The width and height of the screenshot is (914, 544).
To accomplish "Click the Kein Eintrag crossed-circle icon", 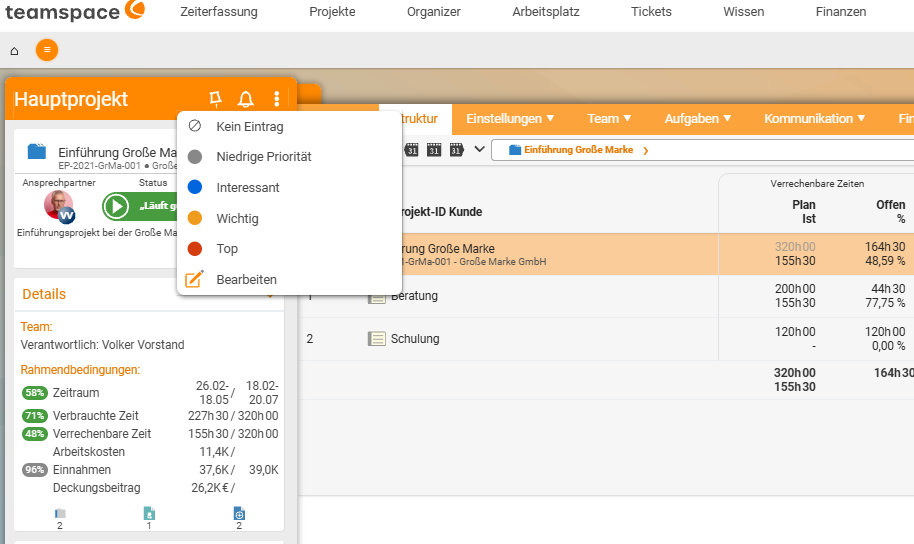I will [195, 126].
